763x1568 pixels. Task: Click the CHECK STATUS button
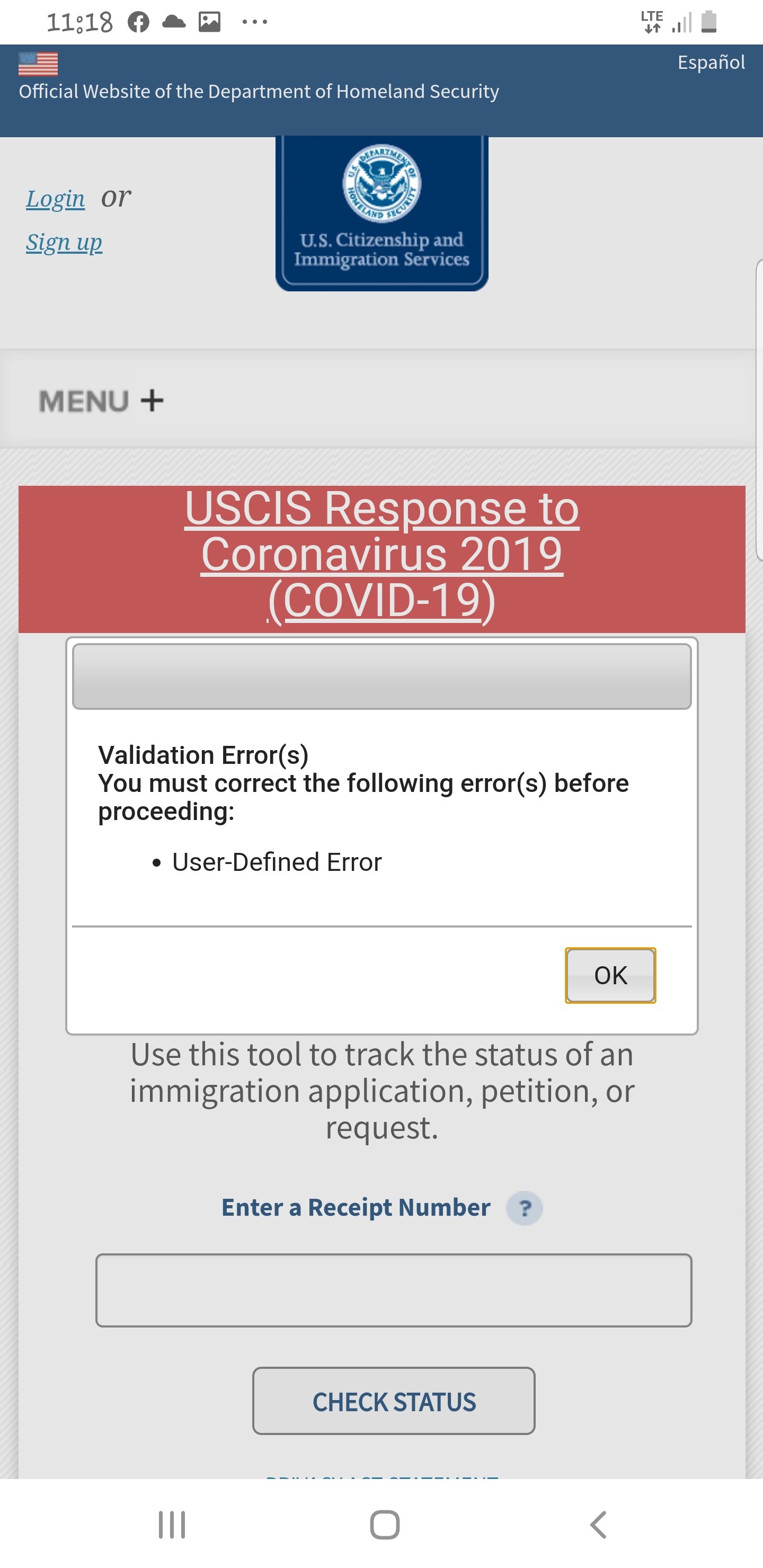pyautogui.click(x=394, y=1401)
